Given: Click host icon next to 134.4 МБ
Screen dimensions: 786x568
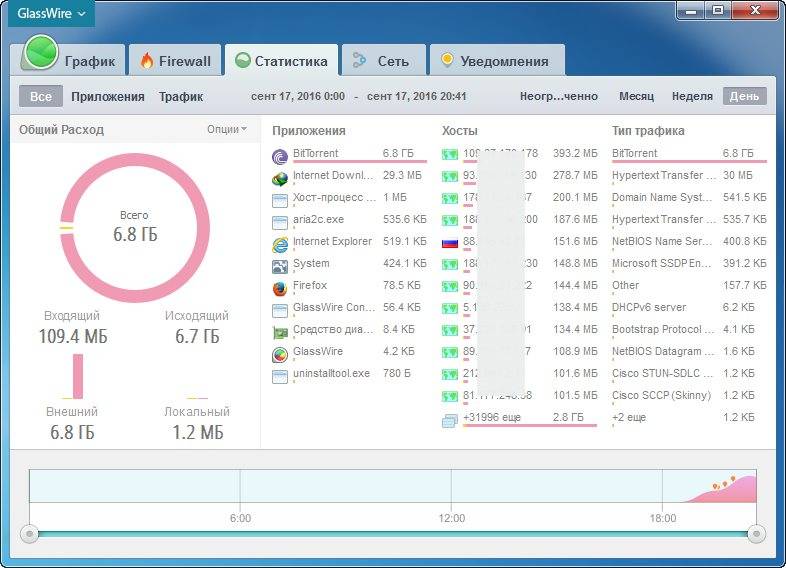Looking at the screenshot, I should tap(450, 331).
